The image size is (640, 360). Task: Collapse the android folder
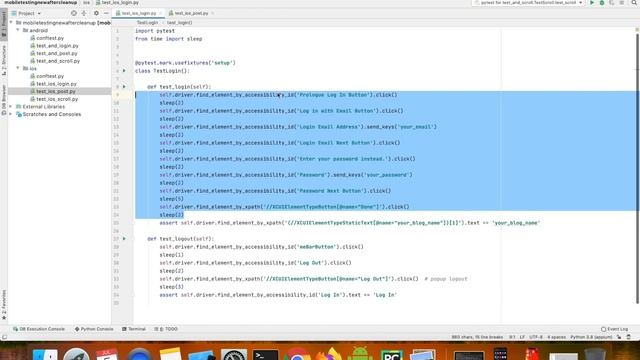point(18,30)
